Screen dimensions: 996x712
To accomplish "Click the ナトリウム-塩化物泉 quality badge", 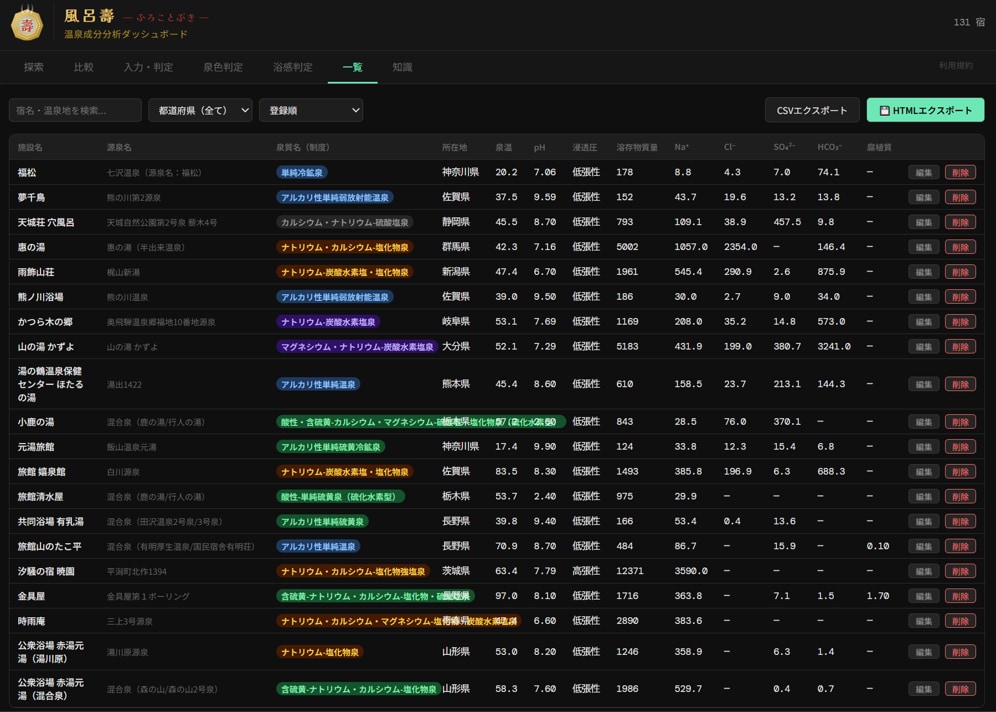I will click(x=320, y=652).
